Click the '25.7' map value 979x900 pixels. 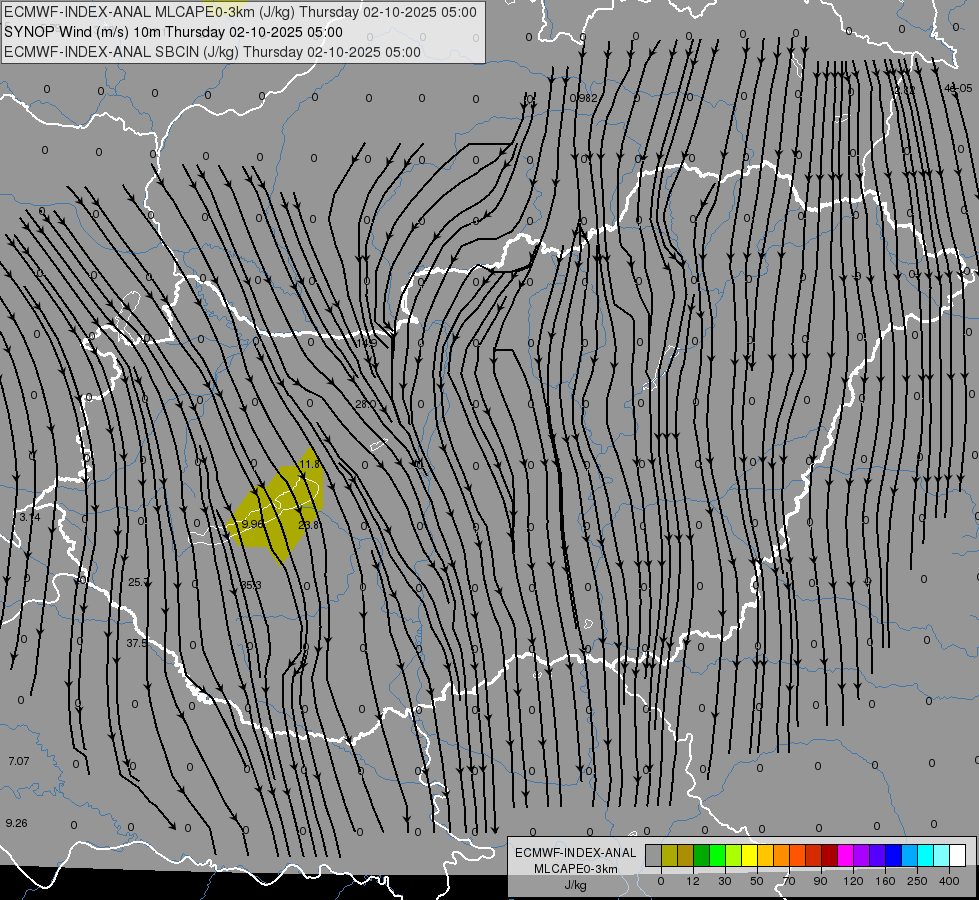(138, 582)
